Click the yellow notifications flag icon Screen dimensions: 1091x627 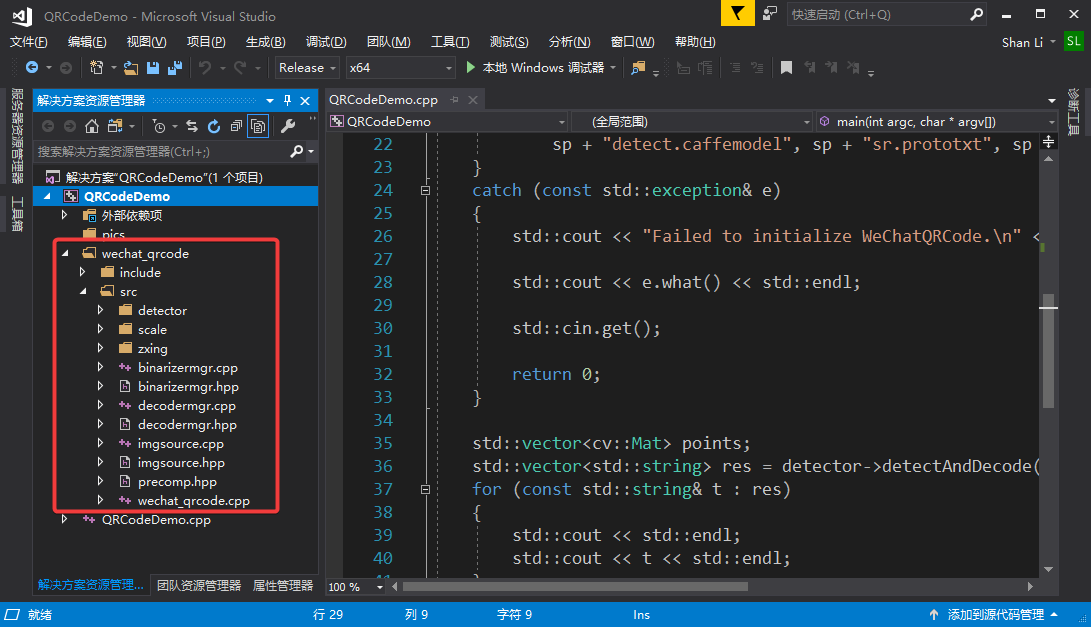pos(737,14)
